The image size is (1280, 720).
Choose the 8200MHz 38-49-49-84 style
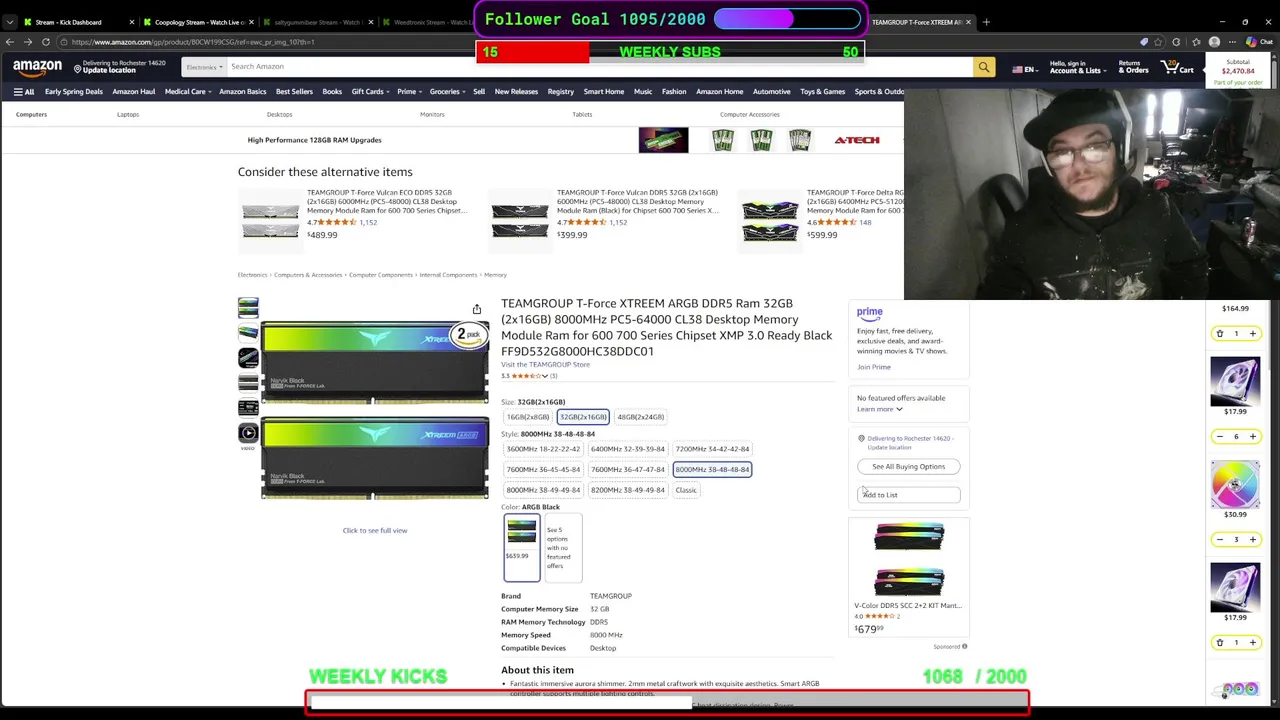[628, 490]
